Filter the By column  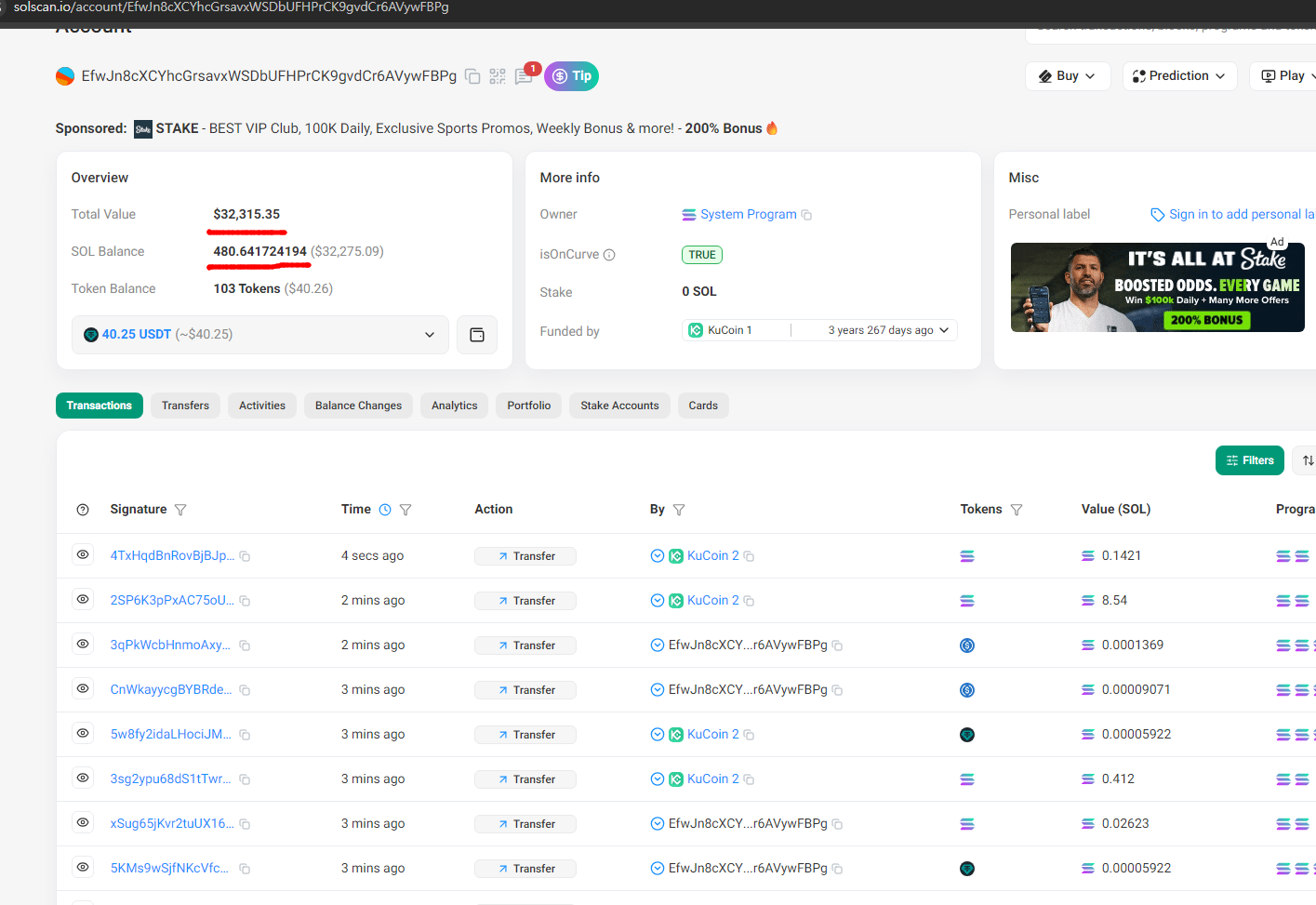[x=679, y=510]
